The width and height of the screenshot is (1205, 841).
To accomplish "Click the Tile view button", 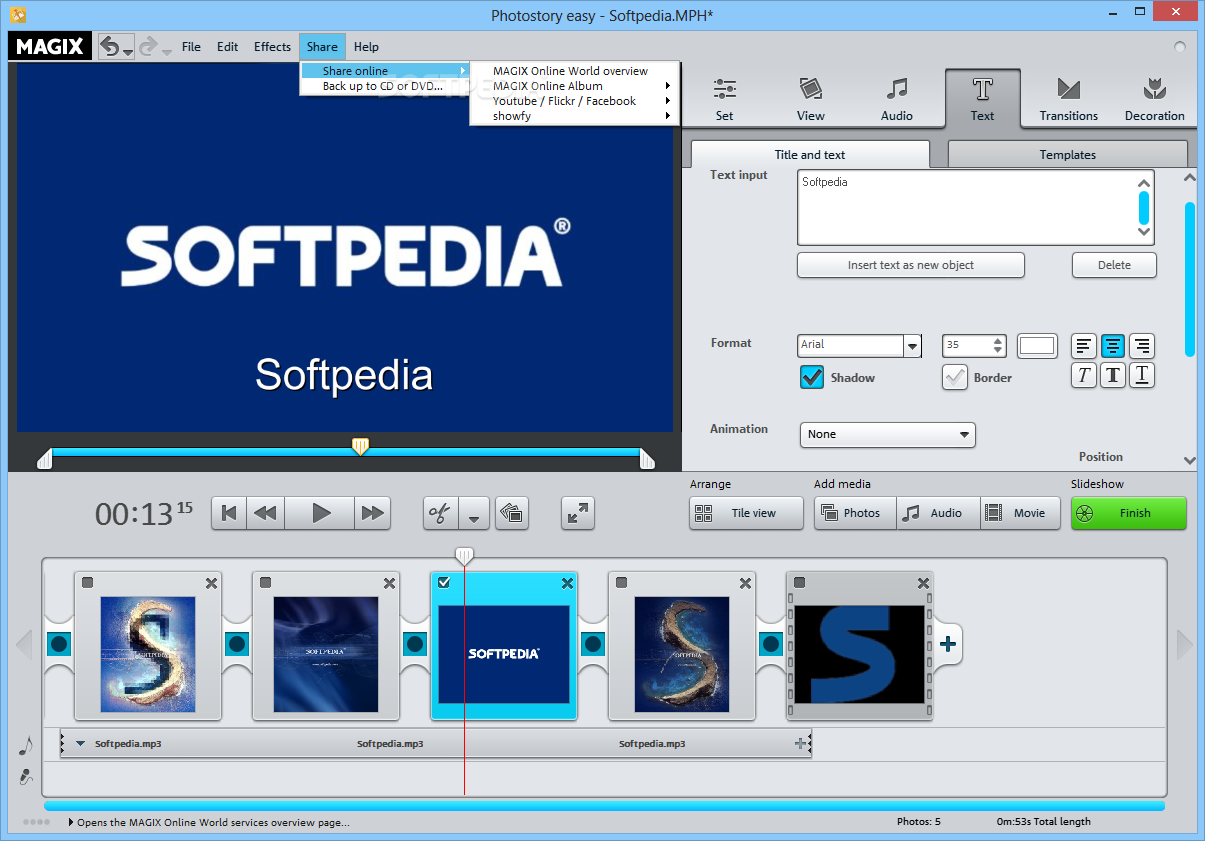I will click(x=746, y=513).
